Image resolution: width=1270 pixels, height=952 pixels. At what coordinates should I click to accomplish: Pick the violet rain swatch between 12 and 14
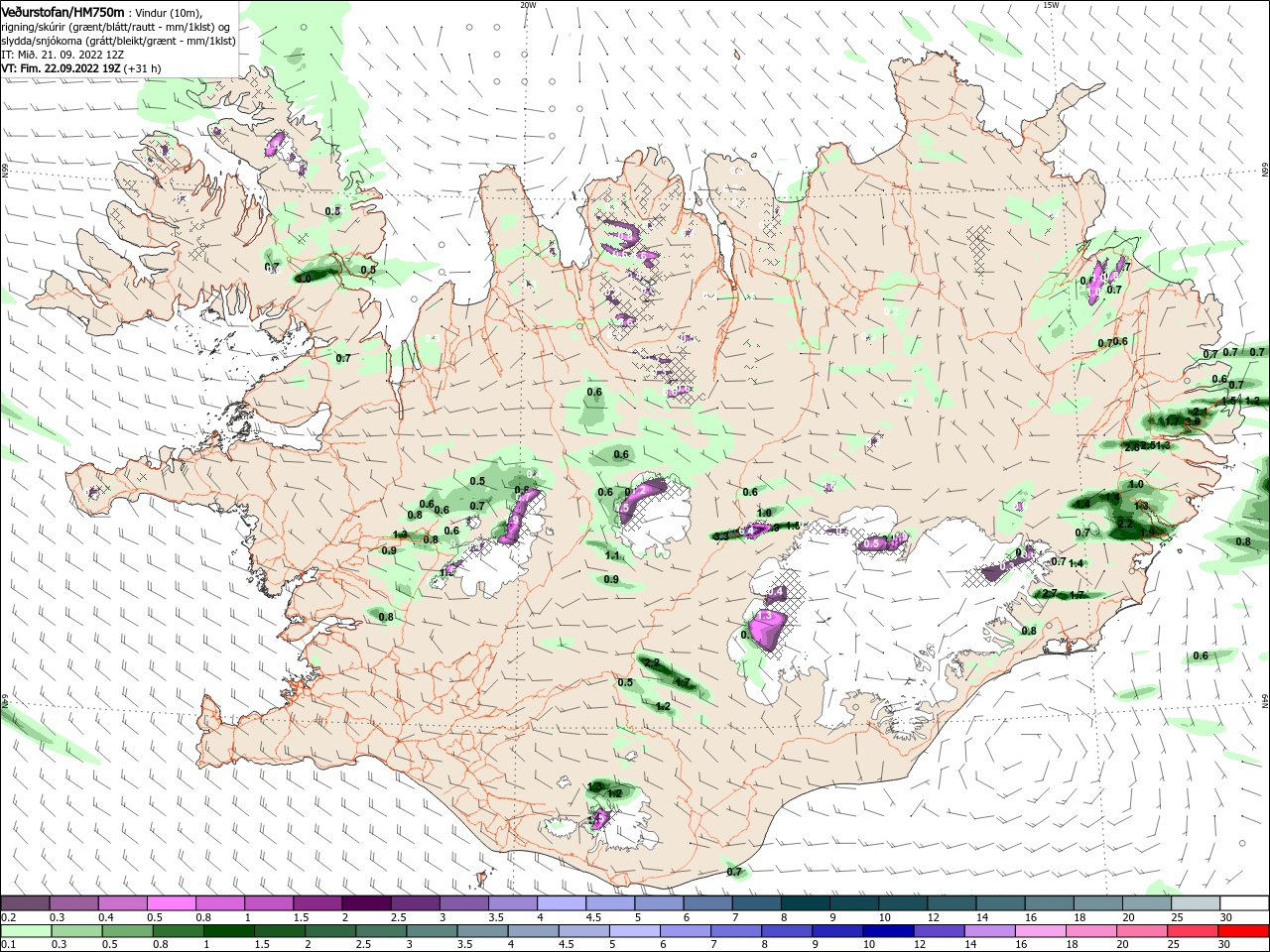pos(938,930)
